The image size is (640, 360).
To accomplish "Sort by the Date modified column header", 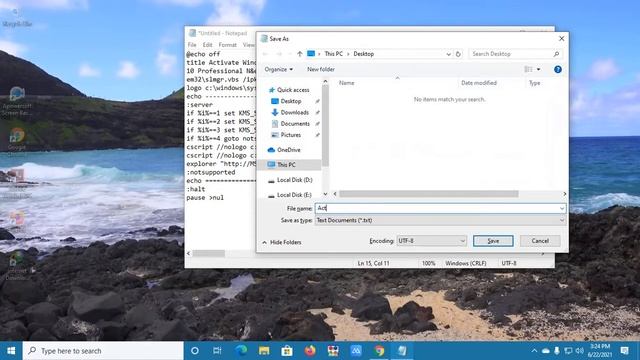I will [479, 83].
